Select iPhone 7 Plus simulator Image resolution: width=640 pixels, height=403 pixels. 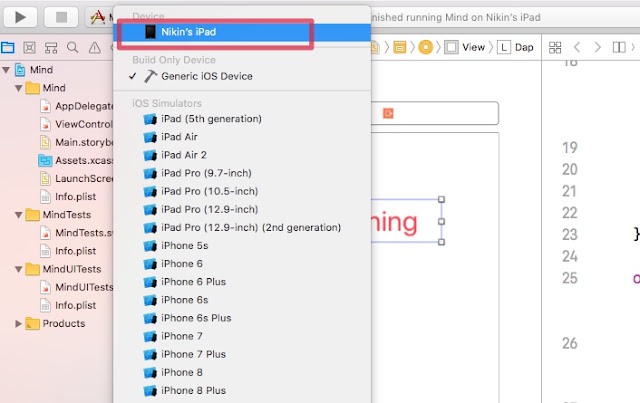pos(242,354)
